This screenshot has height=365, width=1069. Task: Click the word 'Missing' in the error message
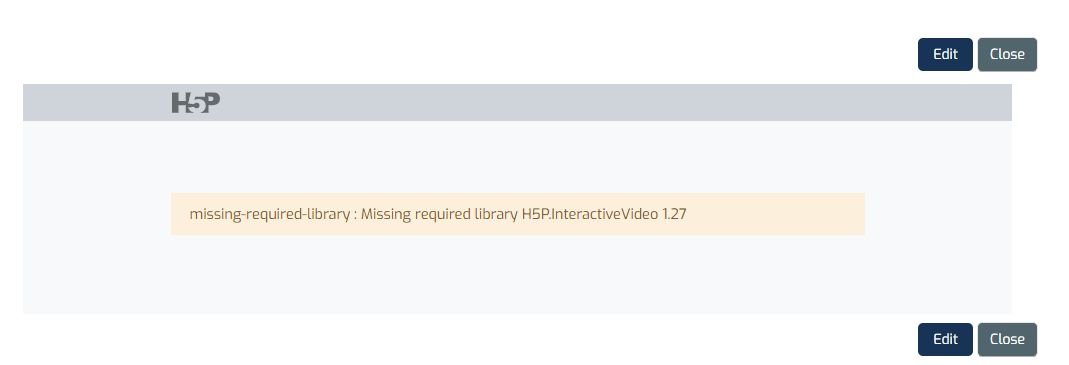click(x=385, y=214)
